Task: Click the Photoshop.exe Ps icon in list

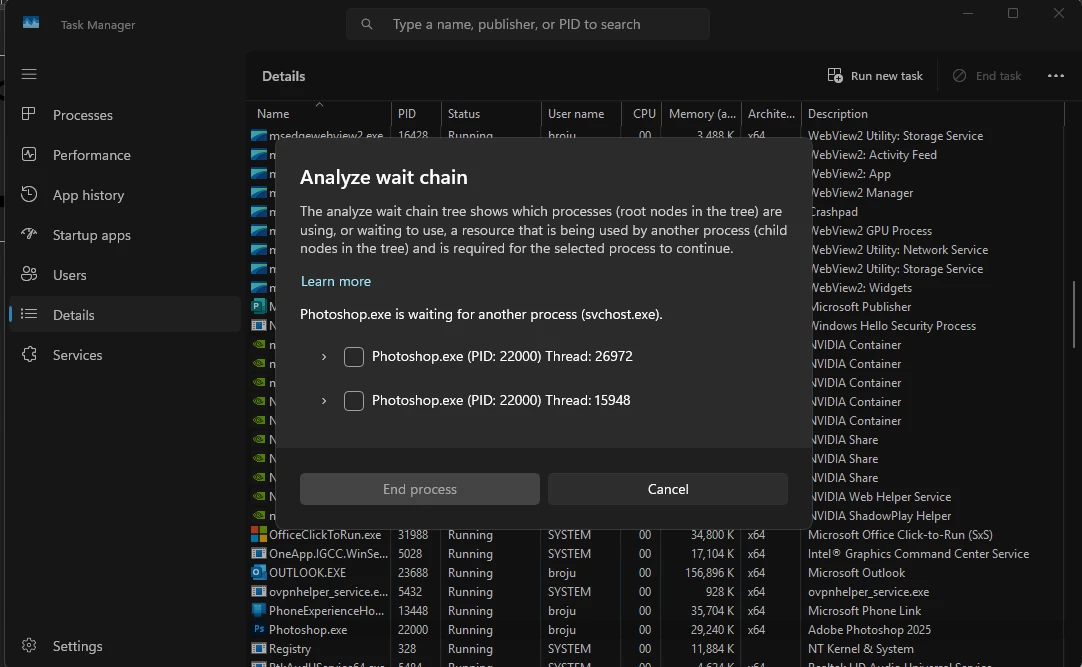Action: 259,629
